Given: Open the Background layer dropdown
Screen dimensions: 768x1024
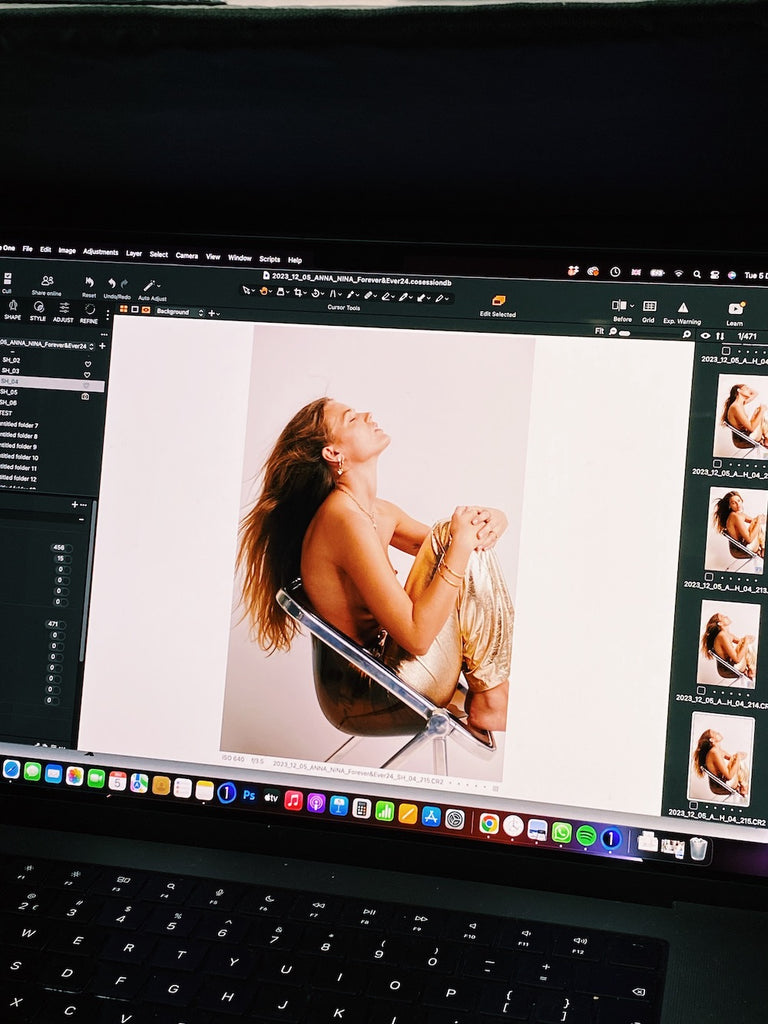Looking at the screenshot, I should coord(180,312).
